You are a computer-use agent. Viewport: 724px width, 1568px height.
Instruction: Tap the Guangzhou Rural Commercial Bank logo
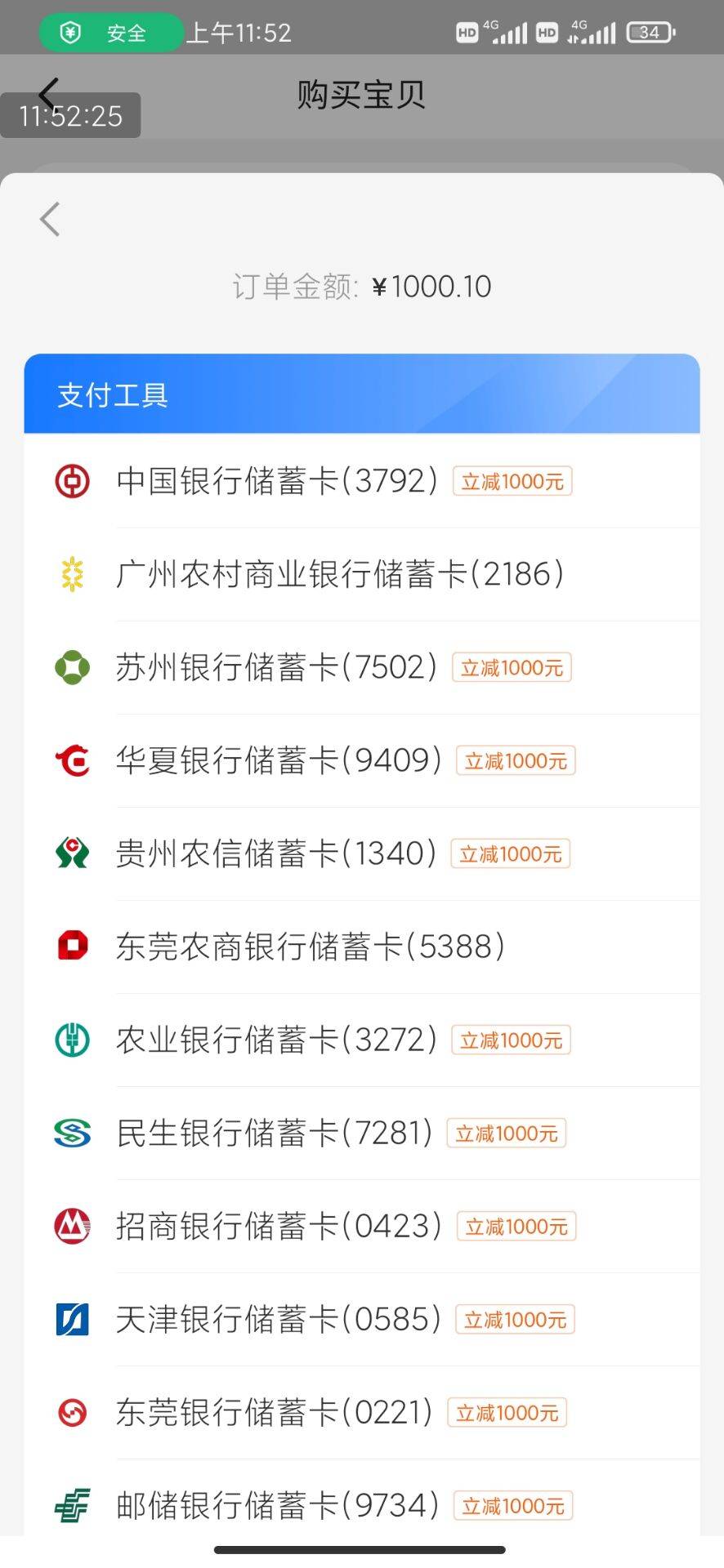coord(72,574)
